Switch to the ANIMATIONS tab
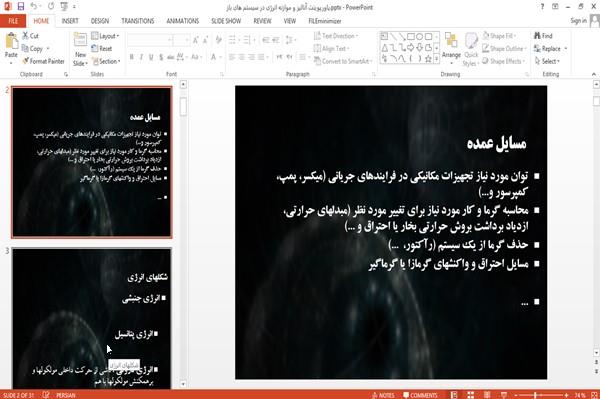The image size is (600, 399). pos(183,21)
